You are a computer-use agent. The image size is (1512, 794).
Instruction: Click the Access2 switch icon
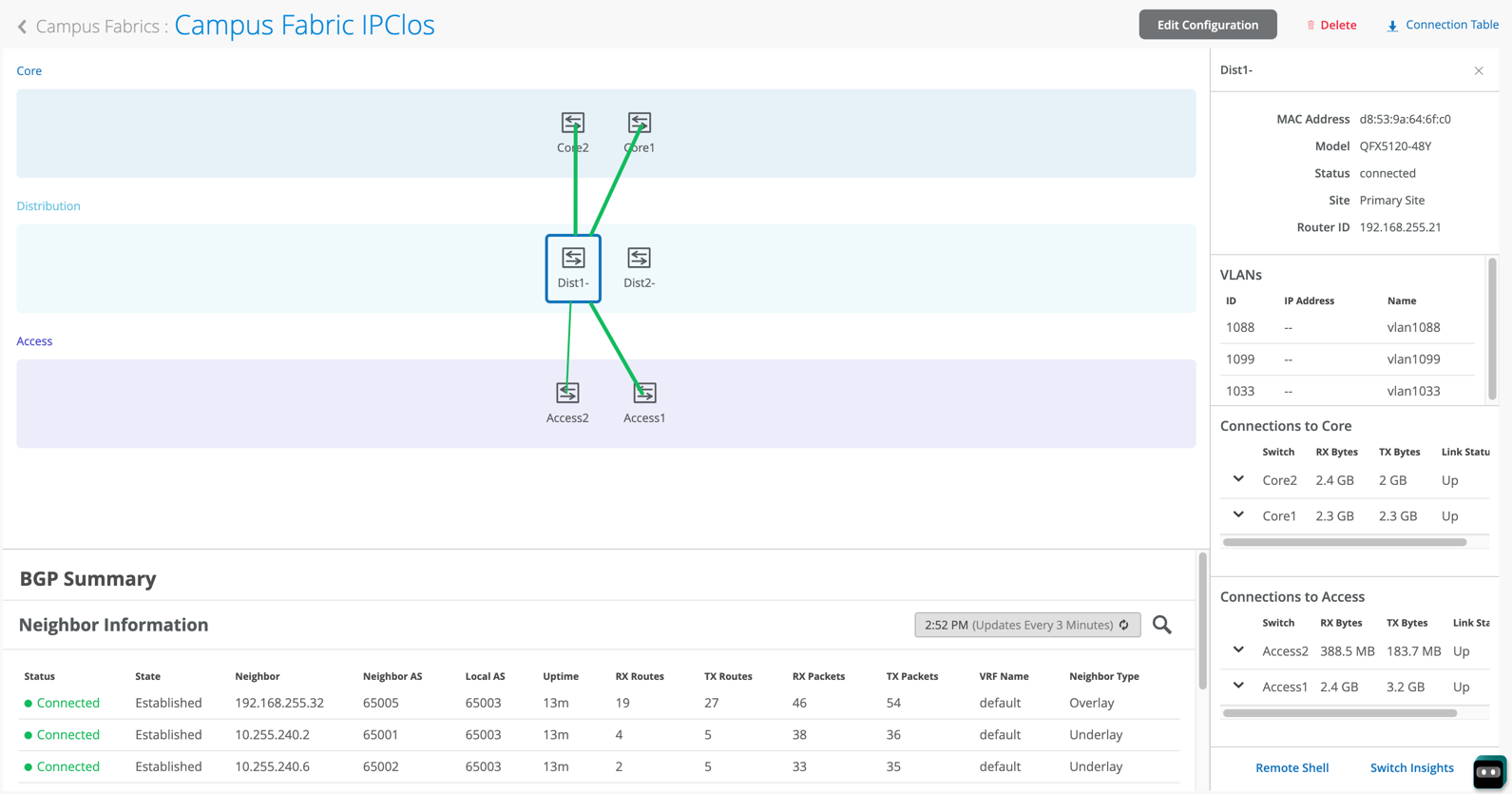click(x=567, y=393)
